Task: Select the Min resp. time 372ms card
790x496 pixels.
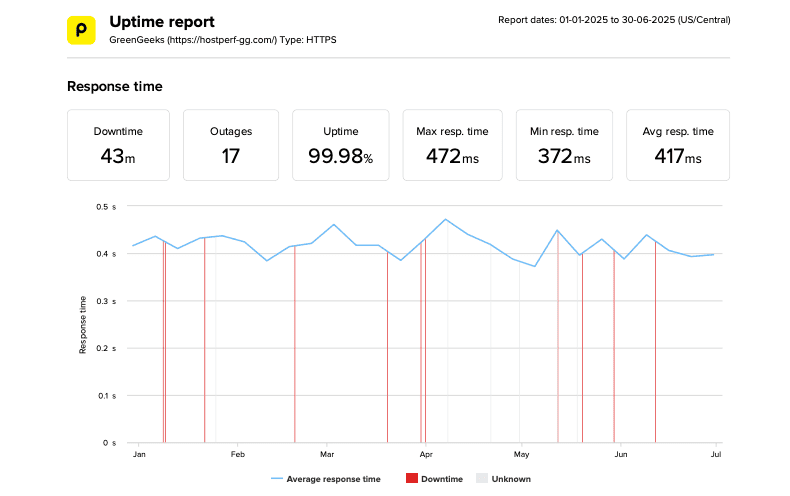Action: (x=564, y=145)
